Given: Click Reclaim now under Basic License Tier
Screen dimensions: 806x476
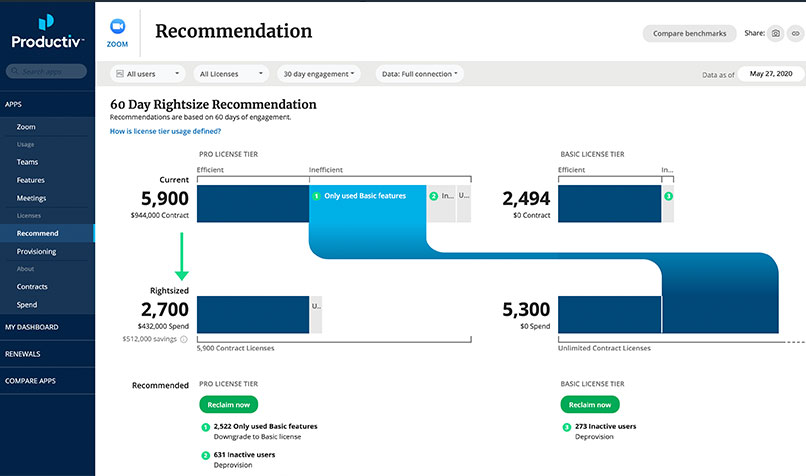Looking at the screenshot, I should 590,405.
